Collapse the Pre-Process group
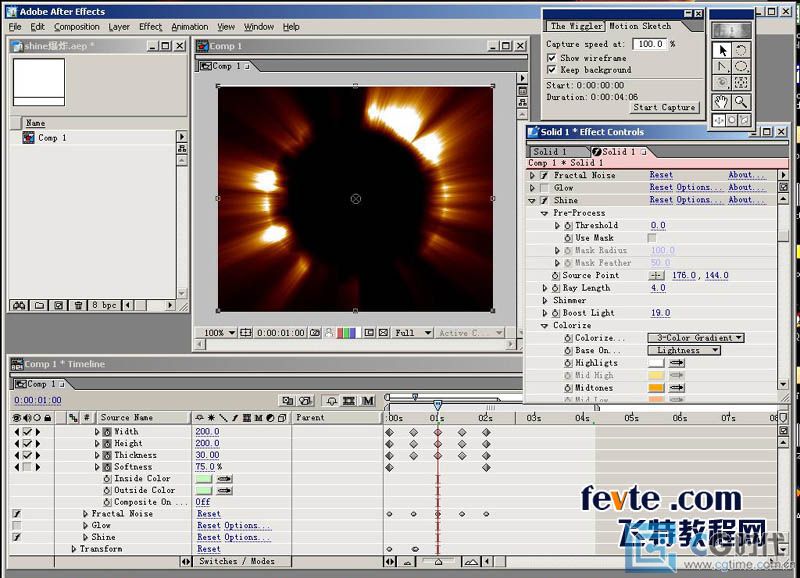Screen dimensions: 800x578 (x=544, y=213)
